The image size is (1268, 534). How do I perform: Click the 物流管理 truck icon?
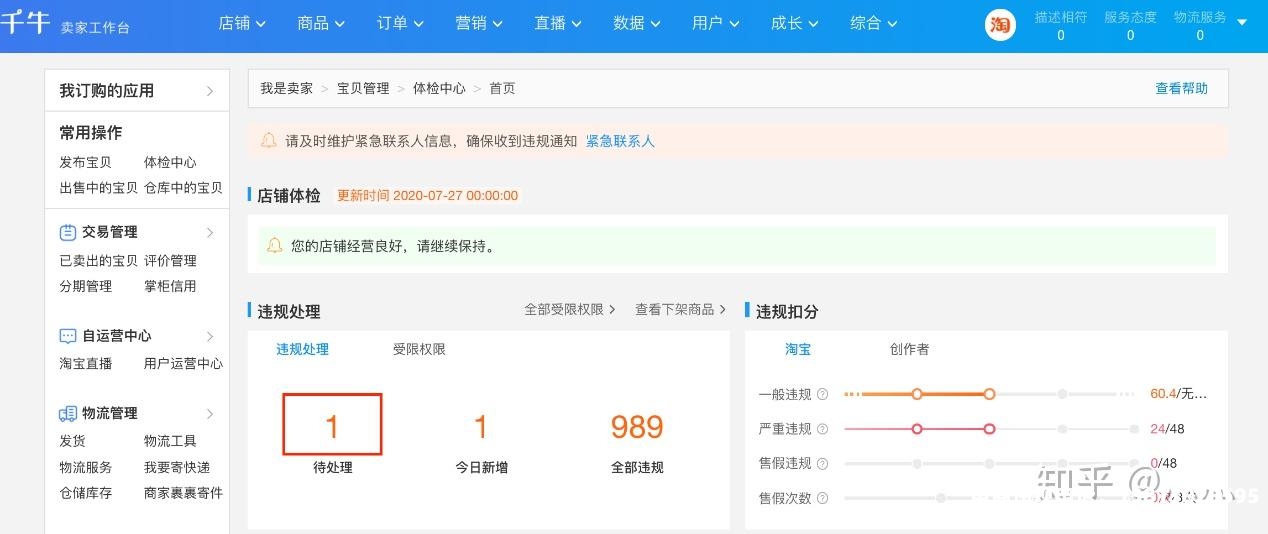[68, 413]
